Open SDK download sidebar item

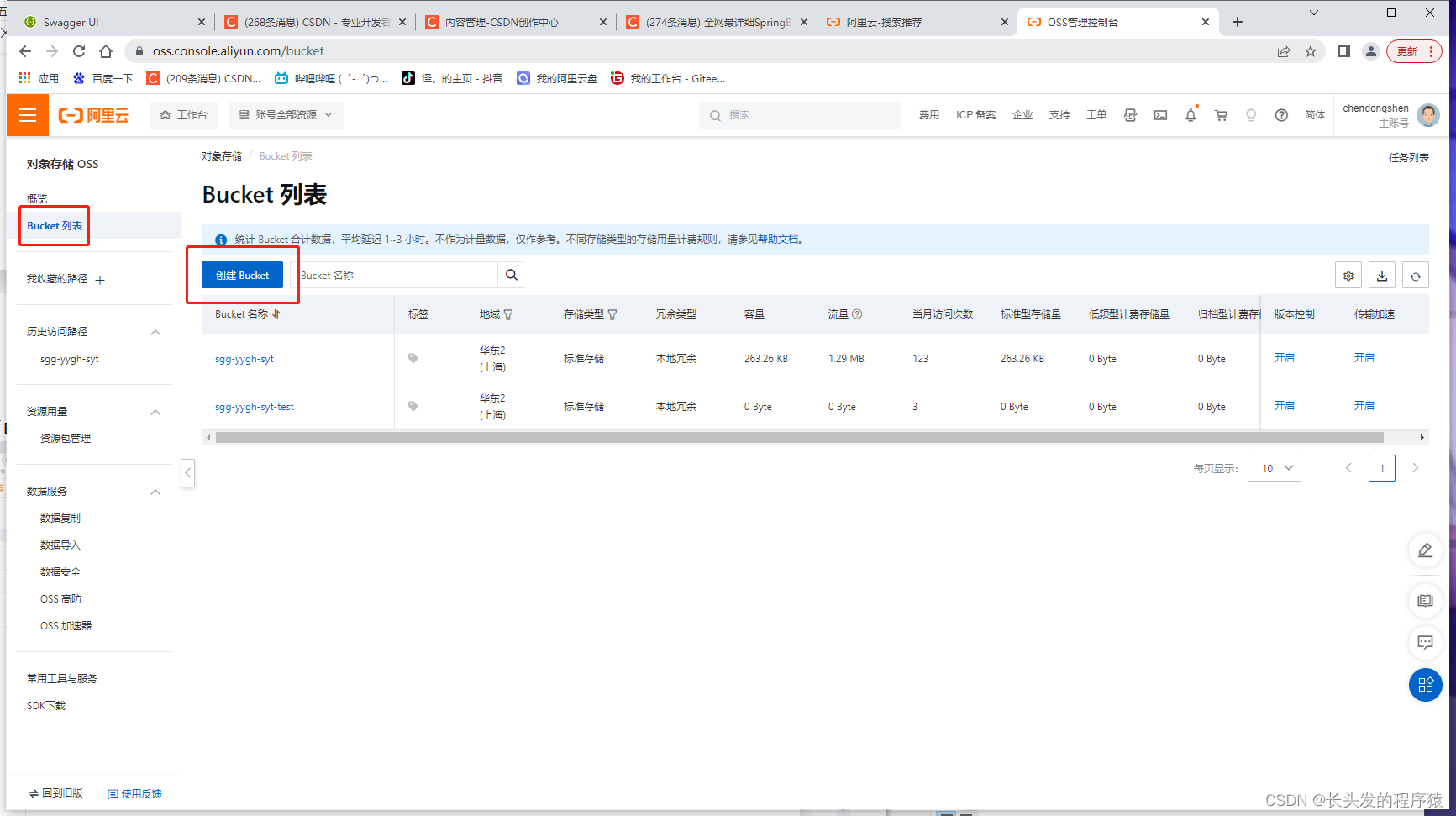pos(46,706)
